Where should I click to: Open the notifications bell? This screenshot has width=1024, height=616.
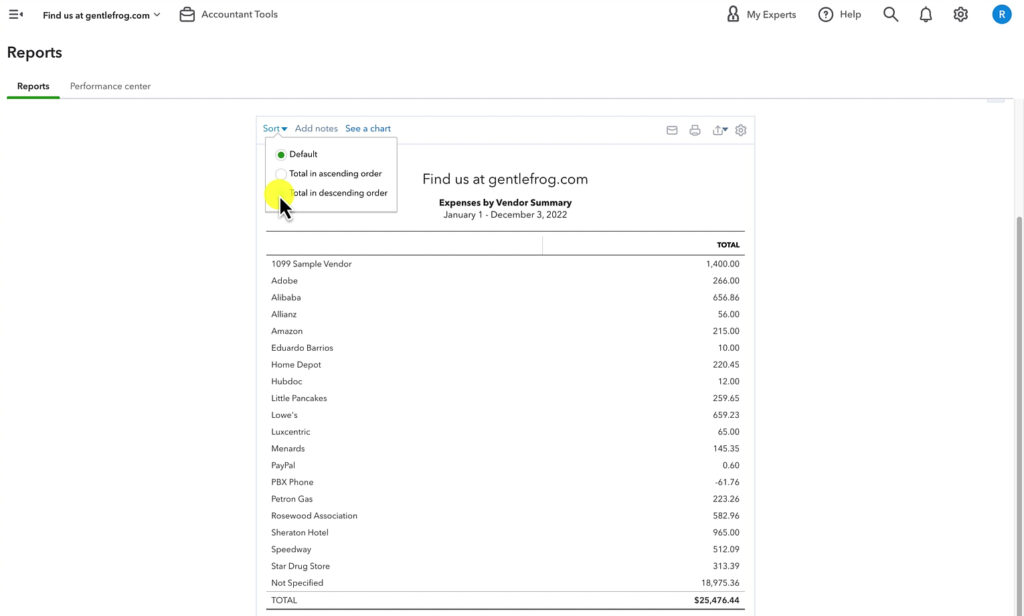[925, 14]
